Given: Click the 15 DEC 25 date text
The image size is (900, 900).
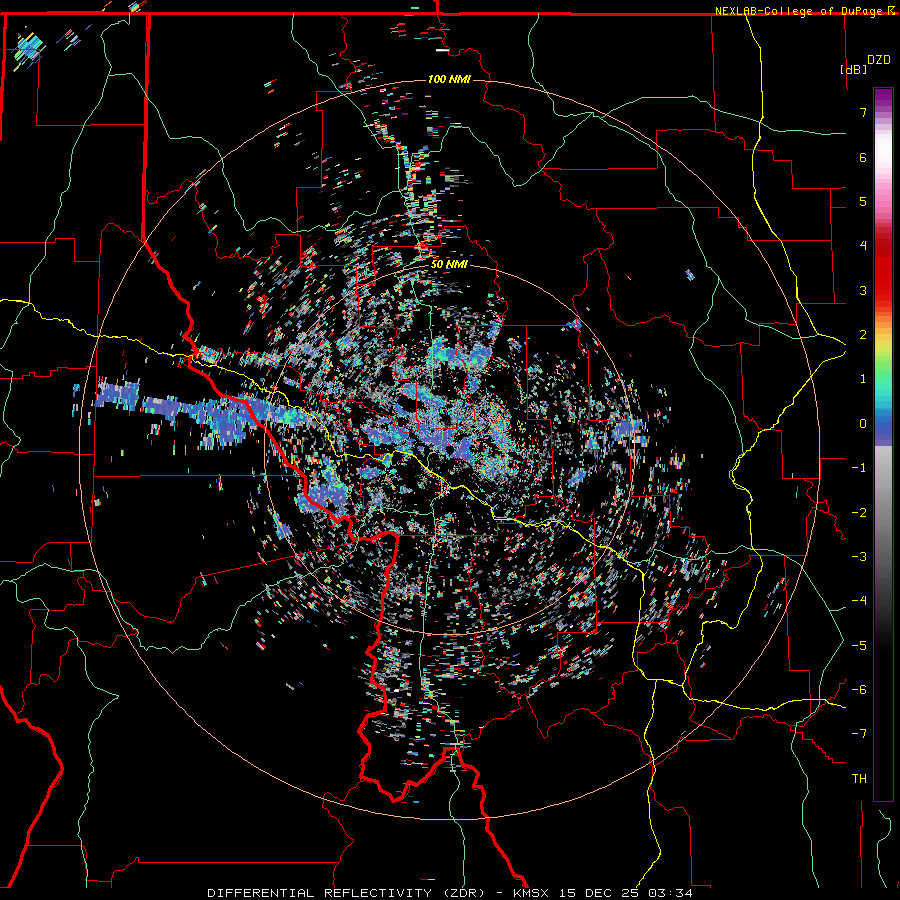Looking at the screenshot, I should pos(599,893).
